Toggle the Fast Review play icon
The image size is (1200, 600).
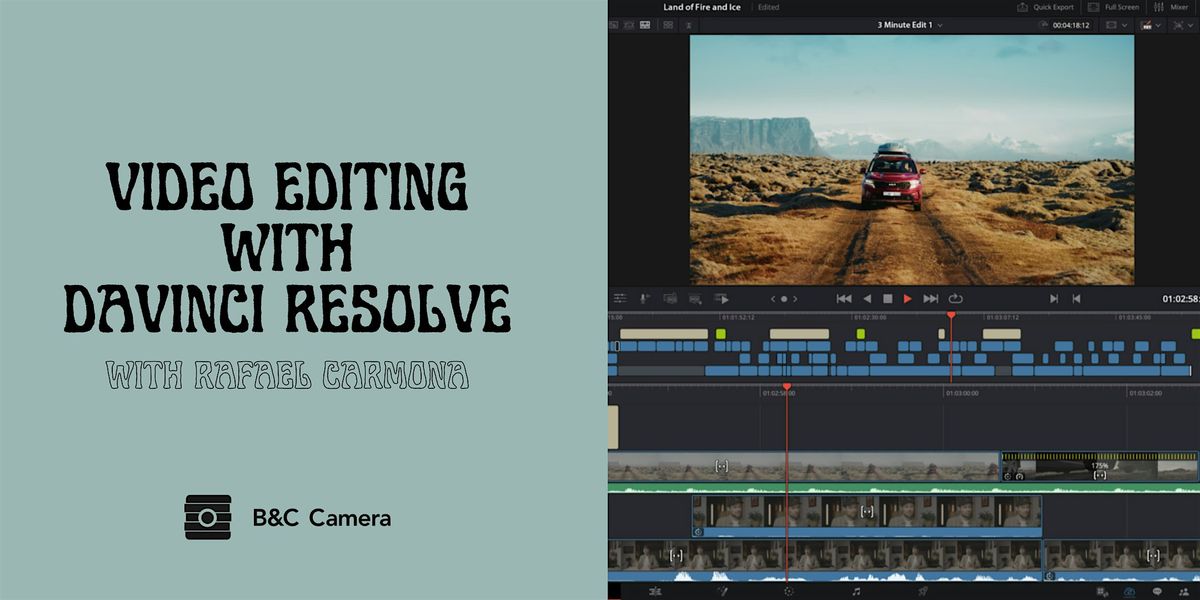pyautogui.click(x=720, y=298)
